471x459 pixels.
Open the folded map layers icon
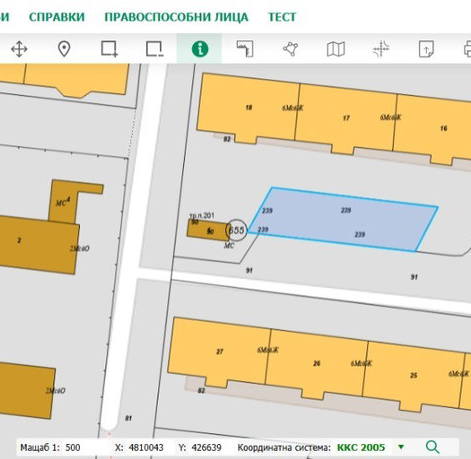pos(336,49)
